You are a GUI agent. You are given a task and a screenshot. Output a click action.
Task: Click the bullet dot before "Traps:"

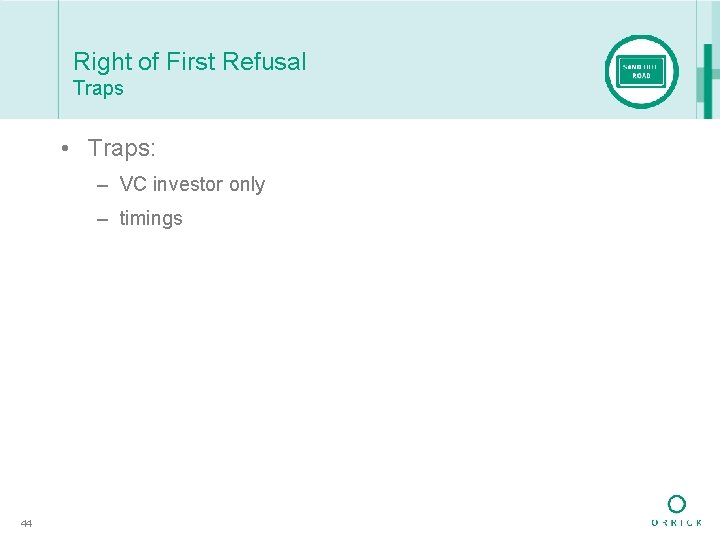63,149
